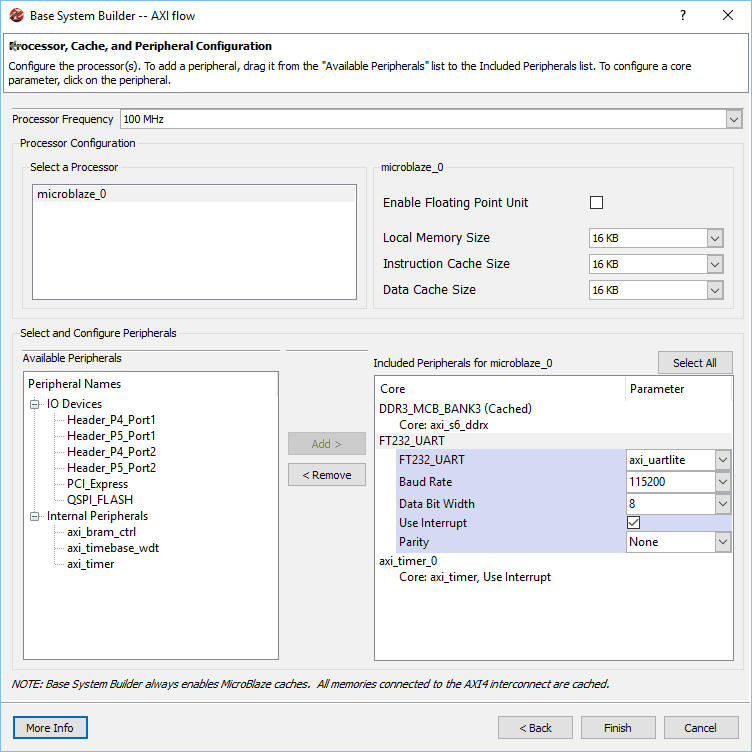
Task: Open More Info
Action: point(50,727)
